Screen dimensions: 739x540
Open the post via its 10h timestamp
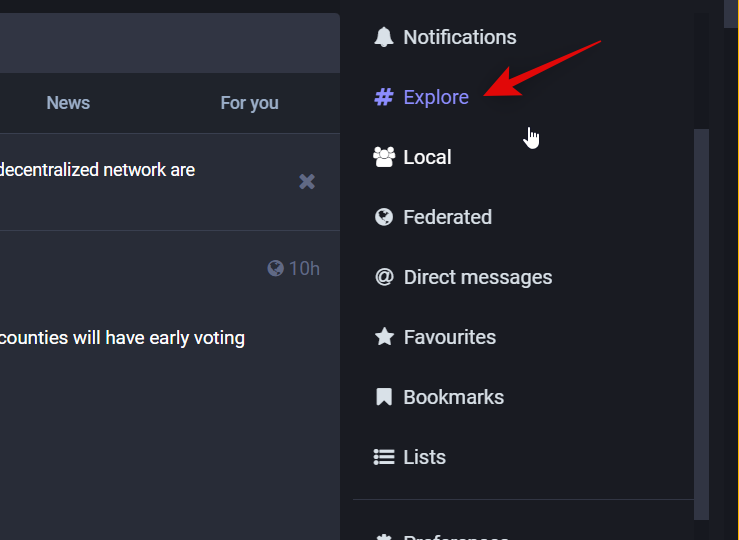304,268
